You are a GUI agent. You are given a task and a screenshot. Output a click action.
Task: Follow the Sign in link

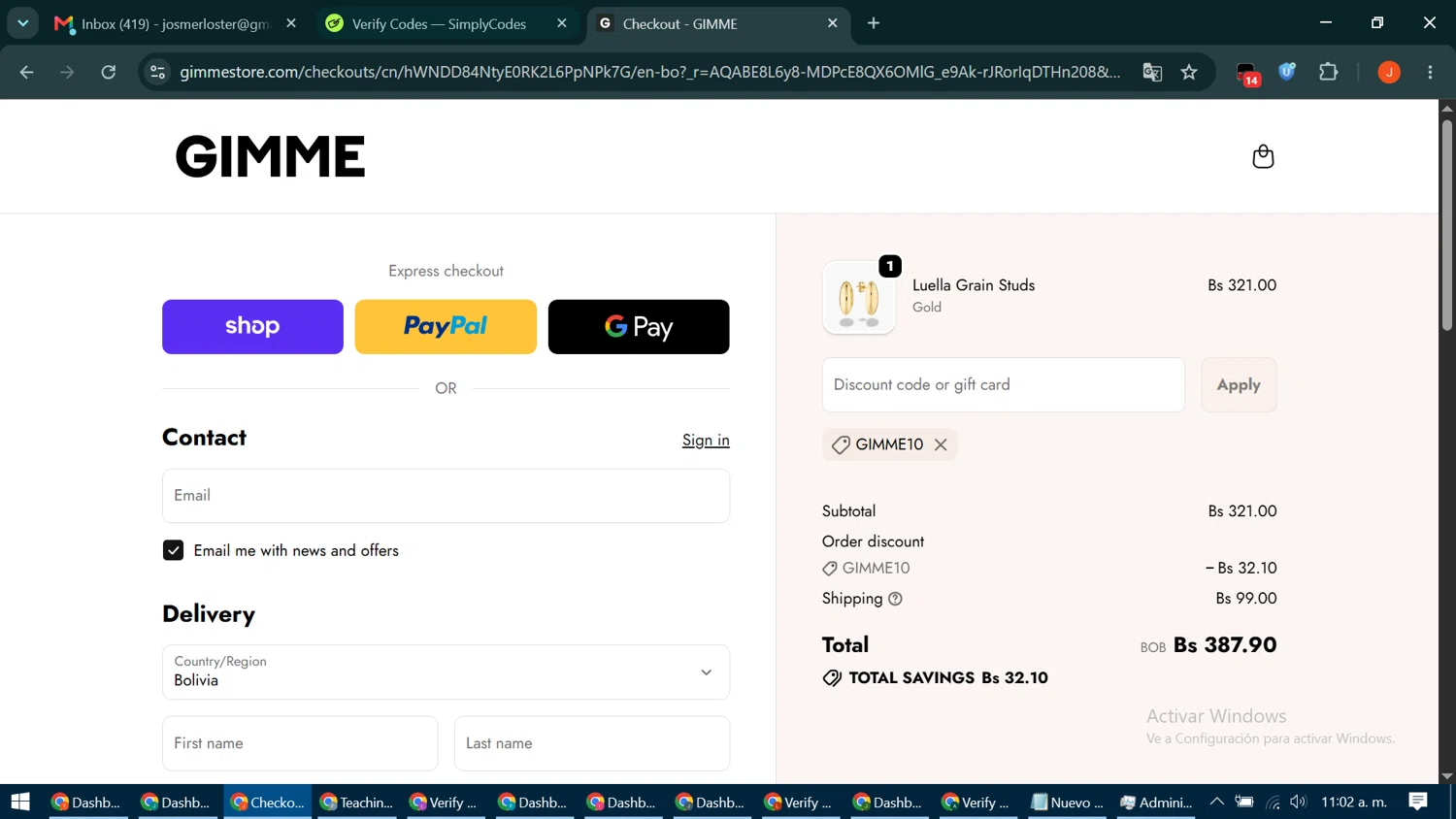pos(706,441)
